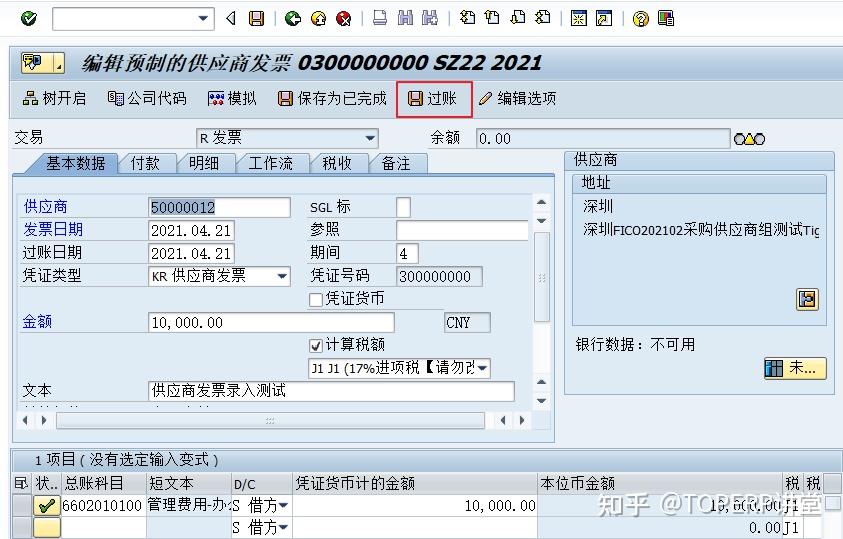Click the green checkmark Enter icon

point(28,19)
